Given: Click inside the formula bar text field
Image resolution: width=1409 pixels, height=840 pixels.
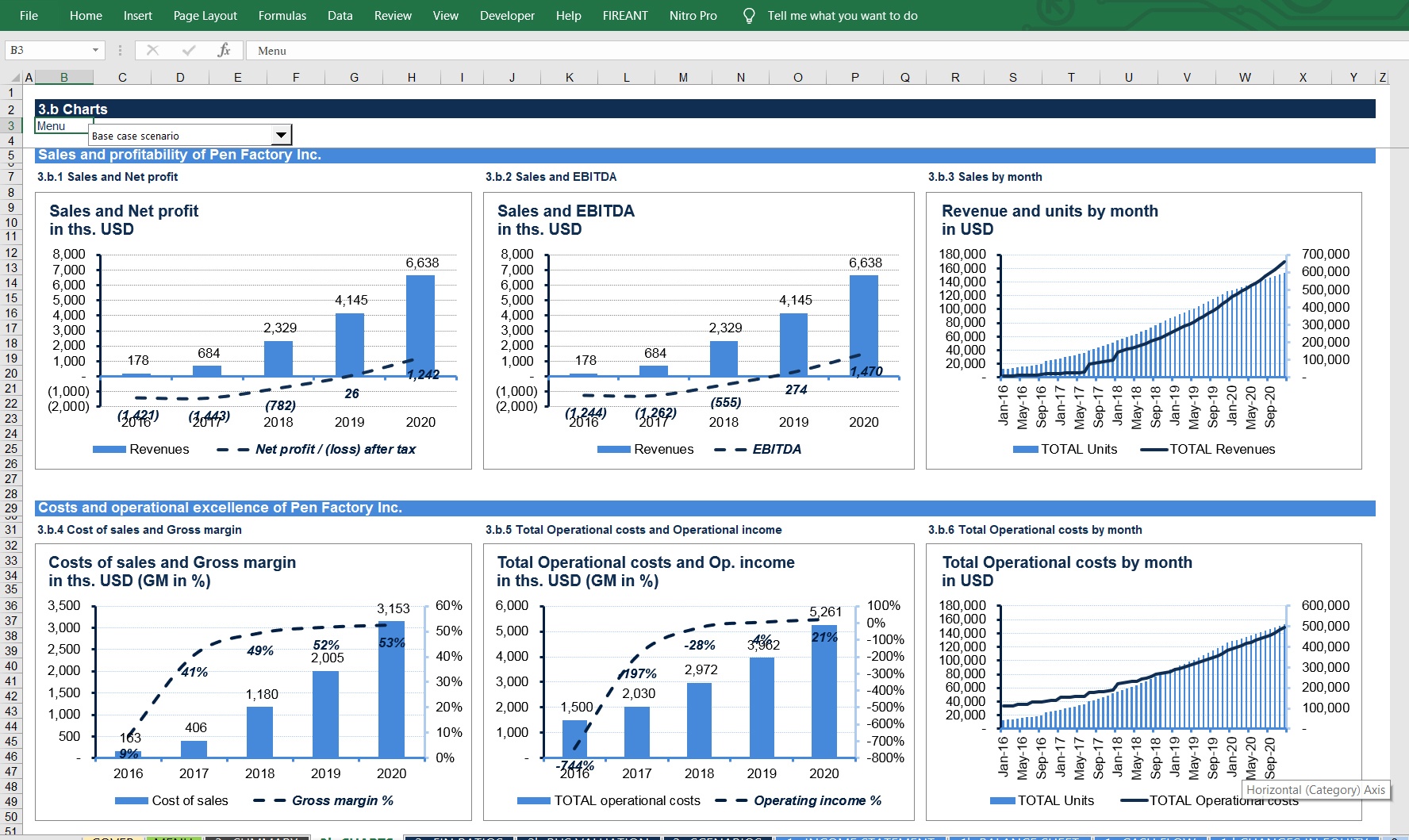Looking at the screenshot, I should 714,51.
